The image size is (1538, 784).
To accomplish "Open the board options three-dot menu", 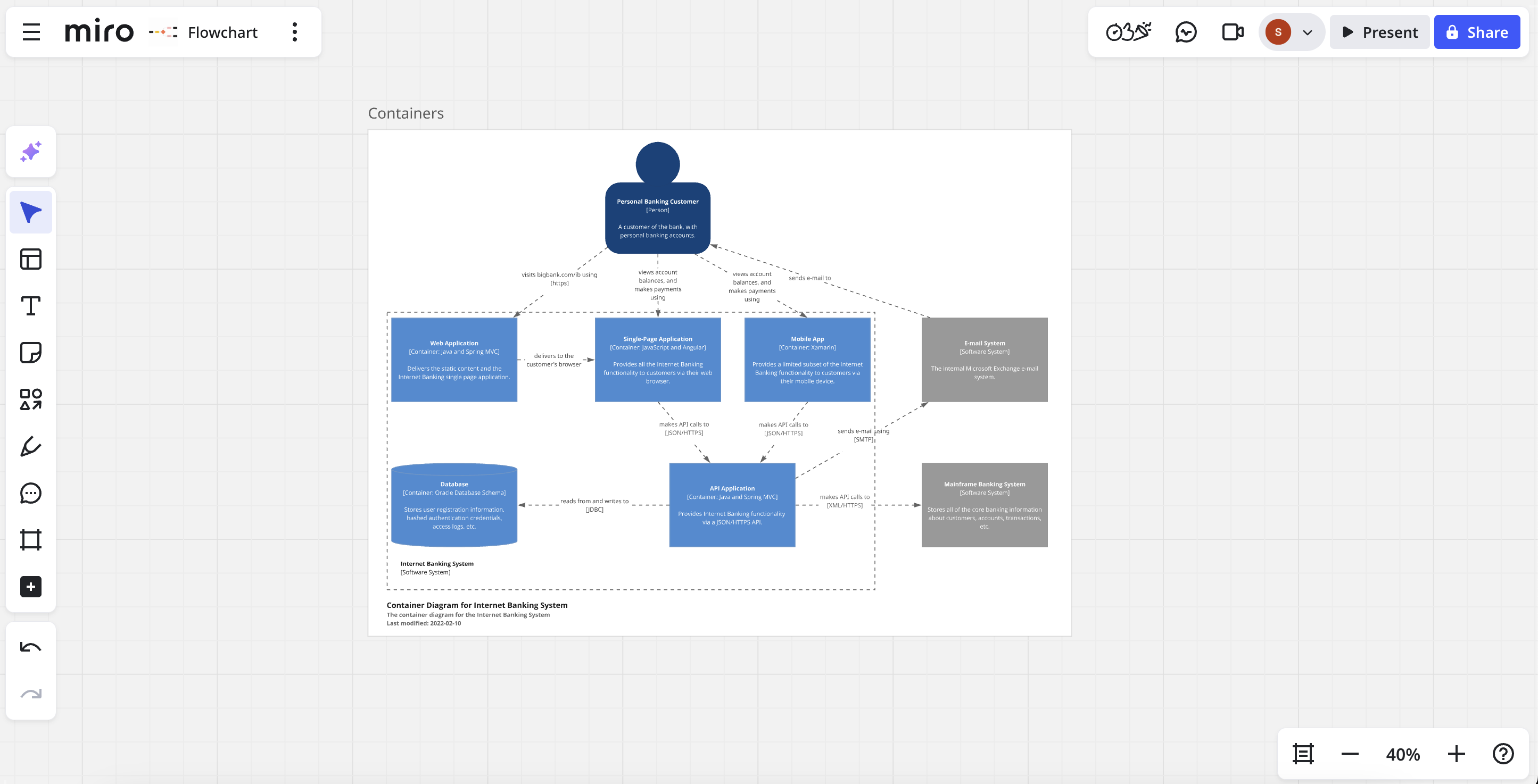I will 294,32.
